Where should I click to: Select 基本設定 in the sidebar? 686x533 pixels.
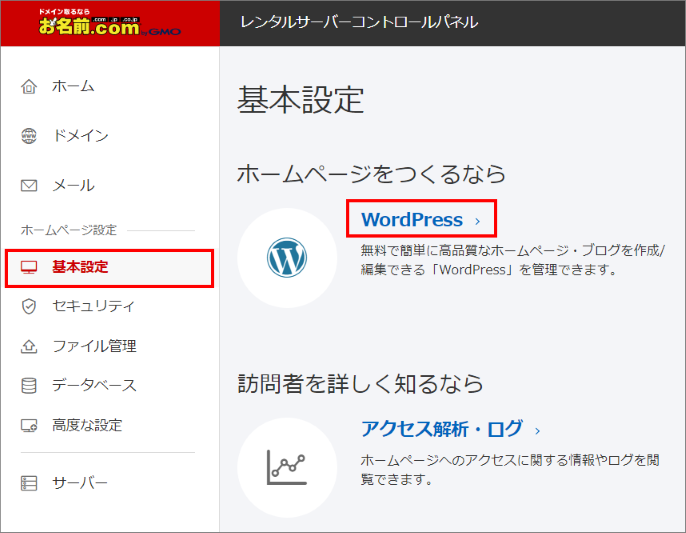109,268
